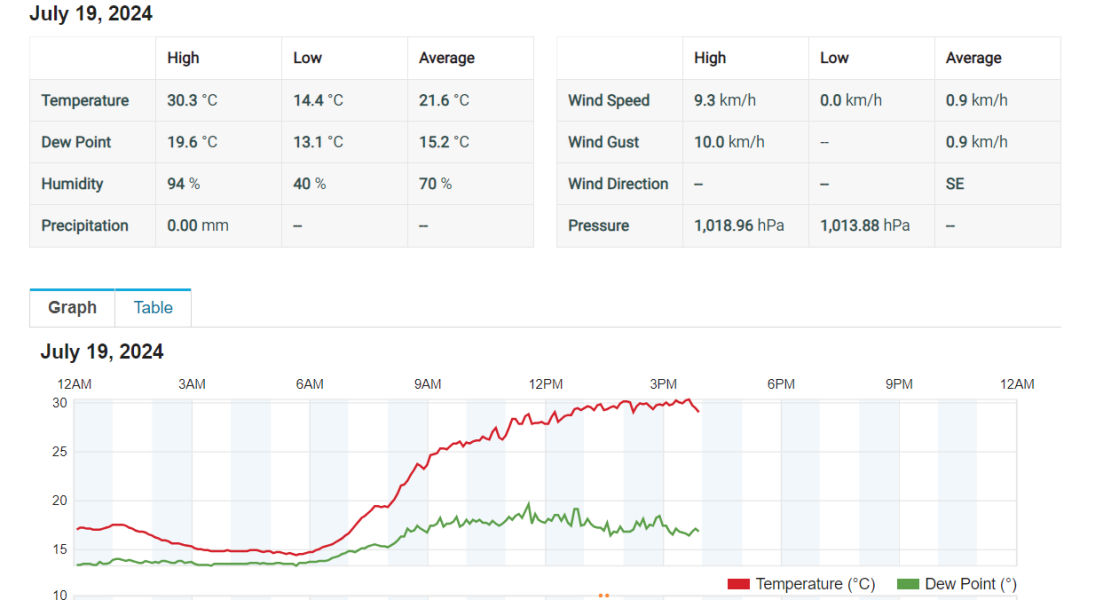Click the 12PM label on the chart axis
This screenshot has height=600, width=1111.
(545, 384)
